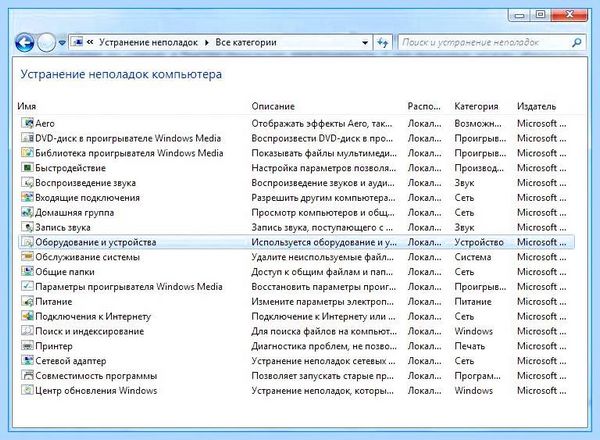Viewport: 600px width, 440px height.
Task: Click the Обслуживание системы icon
Action: (27, 257)
